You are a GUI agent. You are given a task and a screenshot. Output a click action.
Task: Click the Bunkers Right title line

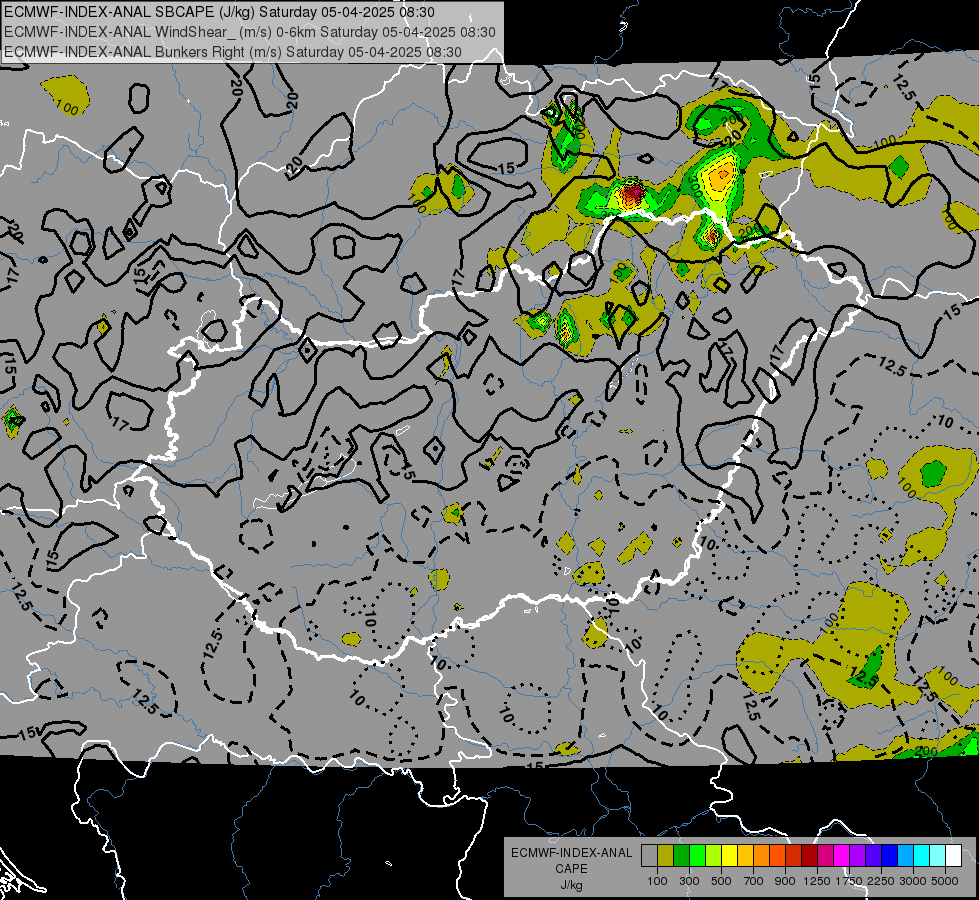coord(233,52)
